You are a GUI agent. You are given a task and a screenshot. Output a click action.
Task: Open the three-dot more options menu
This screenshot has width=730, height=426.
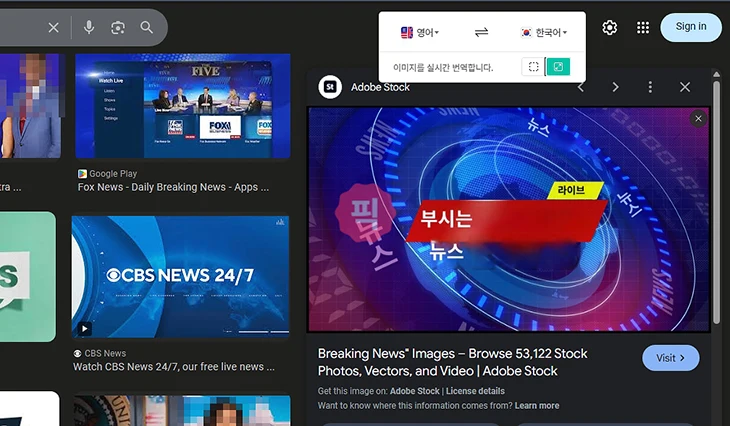650,87
